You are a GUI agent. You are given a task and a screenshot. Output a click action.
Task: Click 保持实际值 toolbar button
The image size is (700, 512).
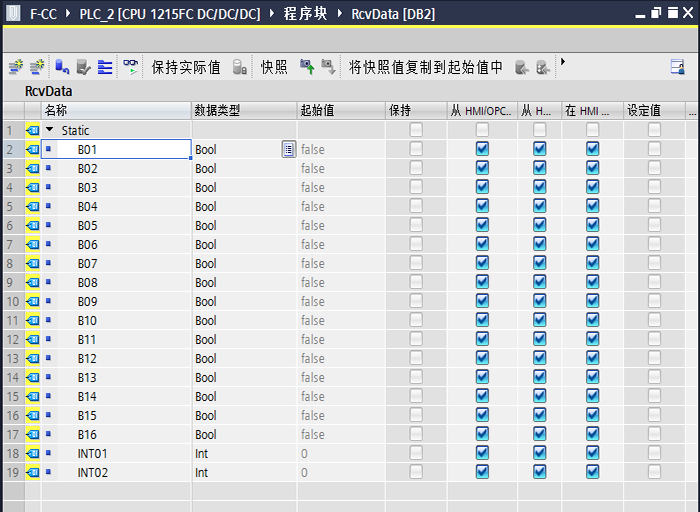pyautogui.click(x=186, y=67)
